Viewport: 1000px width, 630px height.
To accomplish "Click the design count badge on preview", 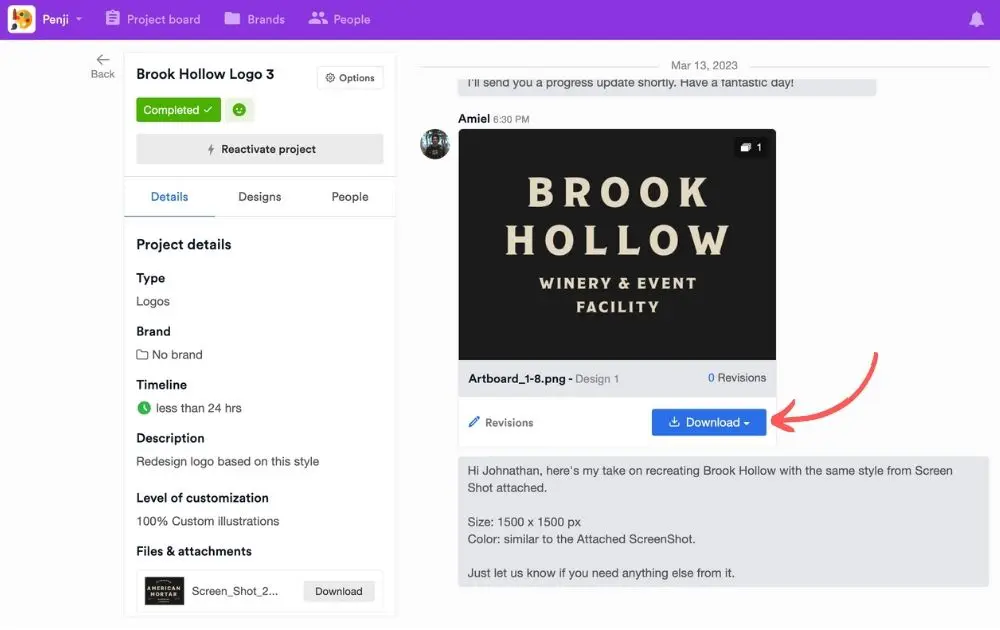I will click(x=751, y=147).
